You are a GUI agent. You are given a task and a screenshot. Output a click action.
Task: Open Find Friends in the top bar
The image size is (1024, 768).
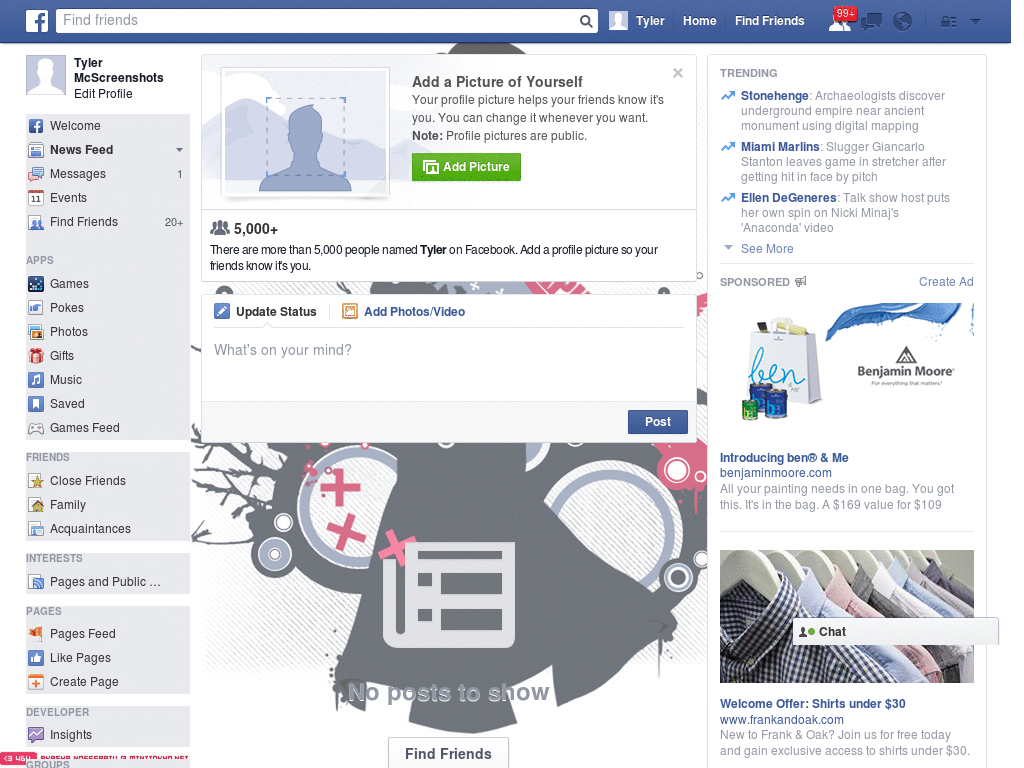tap(769, 21)
